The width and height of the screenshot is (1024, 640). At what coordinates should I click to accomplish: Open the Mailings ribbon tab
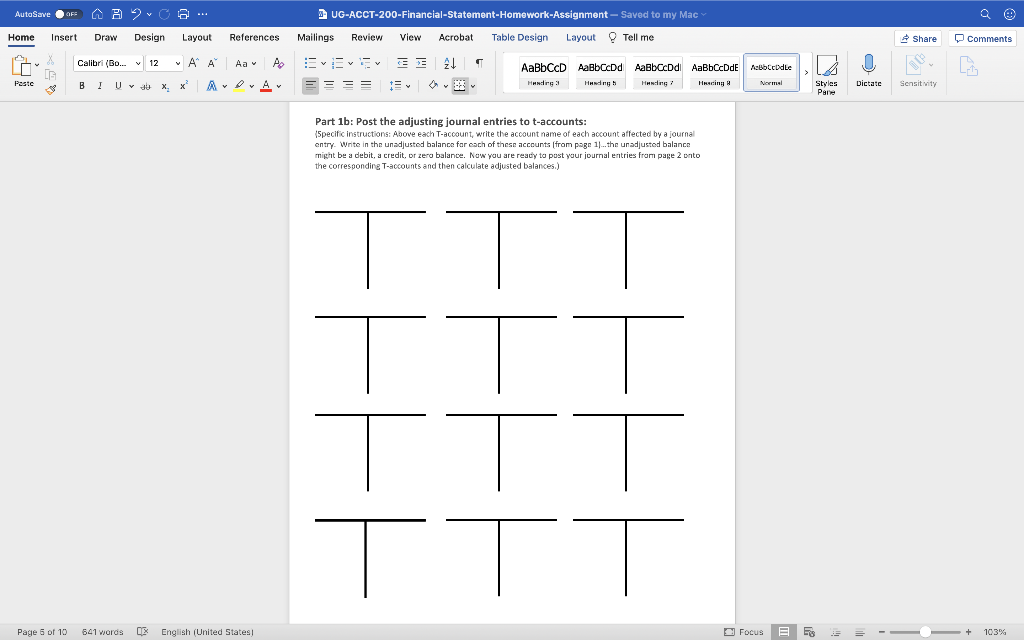point(315,36)
